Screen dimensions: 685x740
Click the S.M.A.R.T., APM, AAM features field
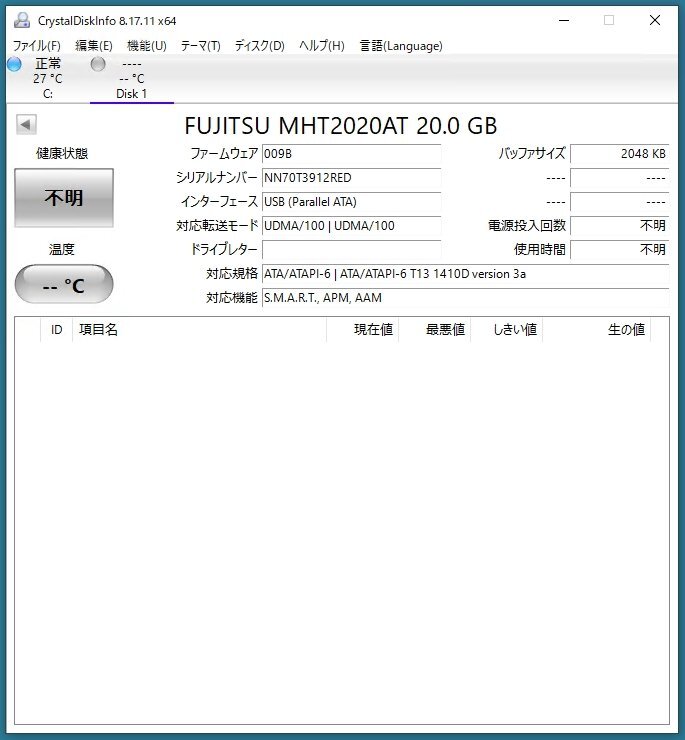point(465,298)
